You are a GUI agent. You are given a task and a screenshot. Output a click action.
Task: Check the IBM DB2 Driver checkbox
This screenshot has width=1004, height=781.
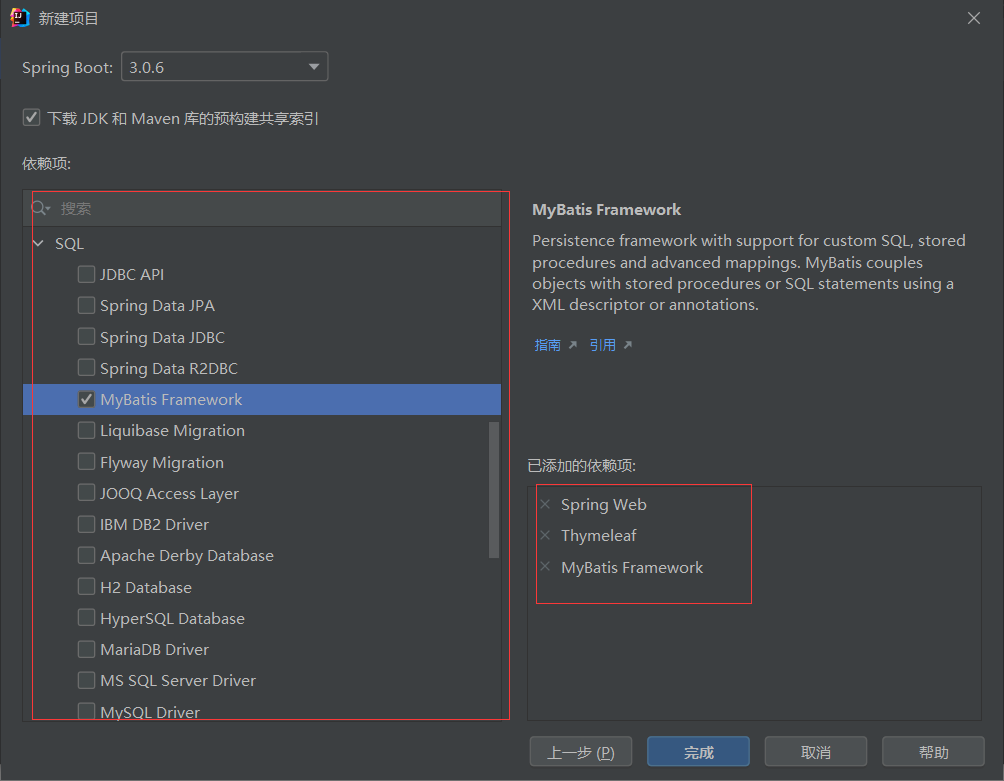[86, 524]
